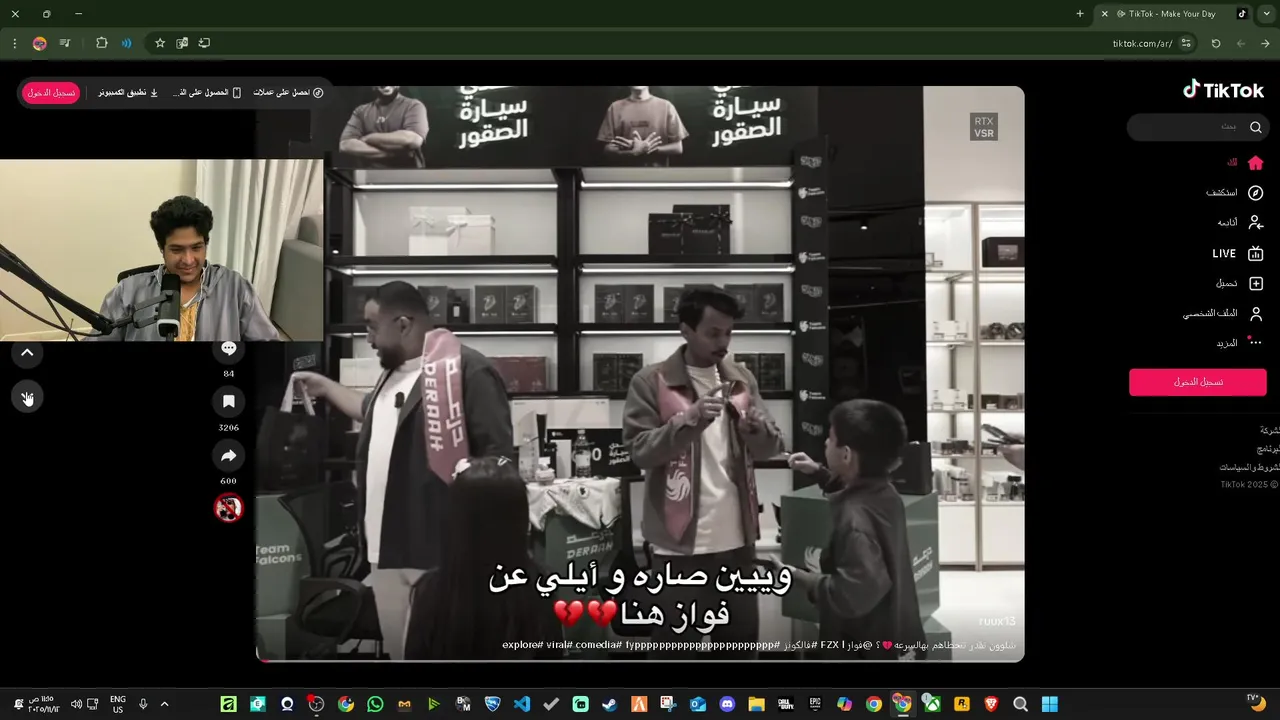
Task: Open File Explorer folder from taskbar
Action: [x=756, y=704]
